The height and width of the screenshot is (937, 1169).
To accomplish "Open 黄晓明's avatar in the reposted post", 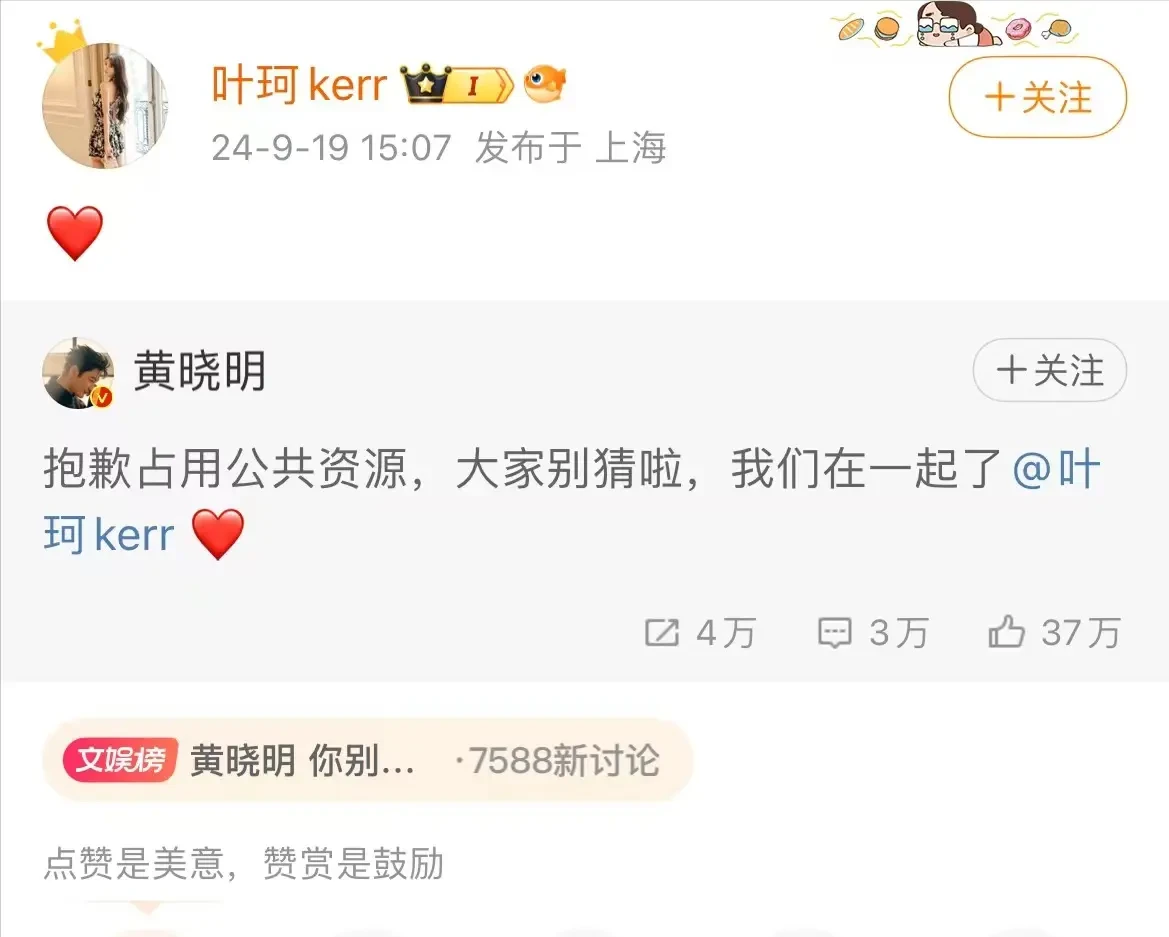I will point(78,373).
